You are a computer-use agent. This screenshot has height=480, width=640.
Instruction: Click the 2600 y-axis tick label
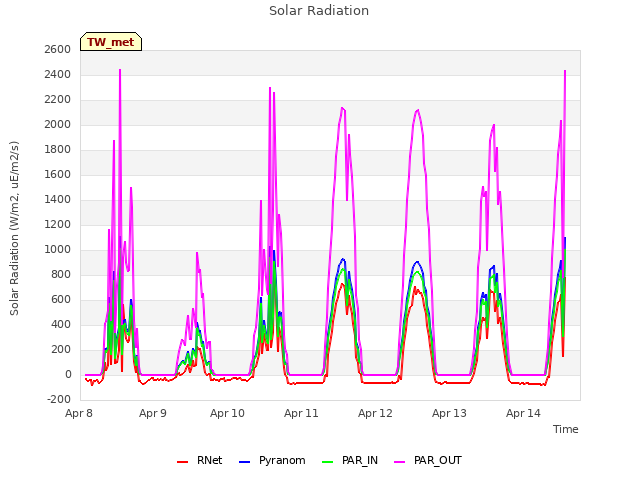click(x=58, y=49)
